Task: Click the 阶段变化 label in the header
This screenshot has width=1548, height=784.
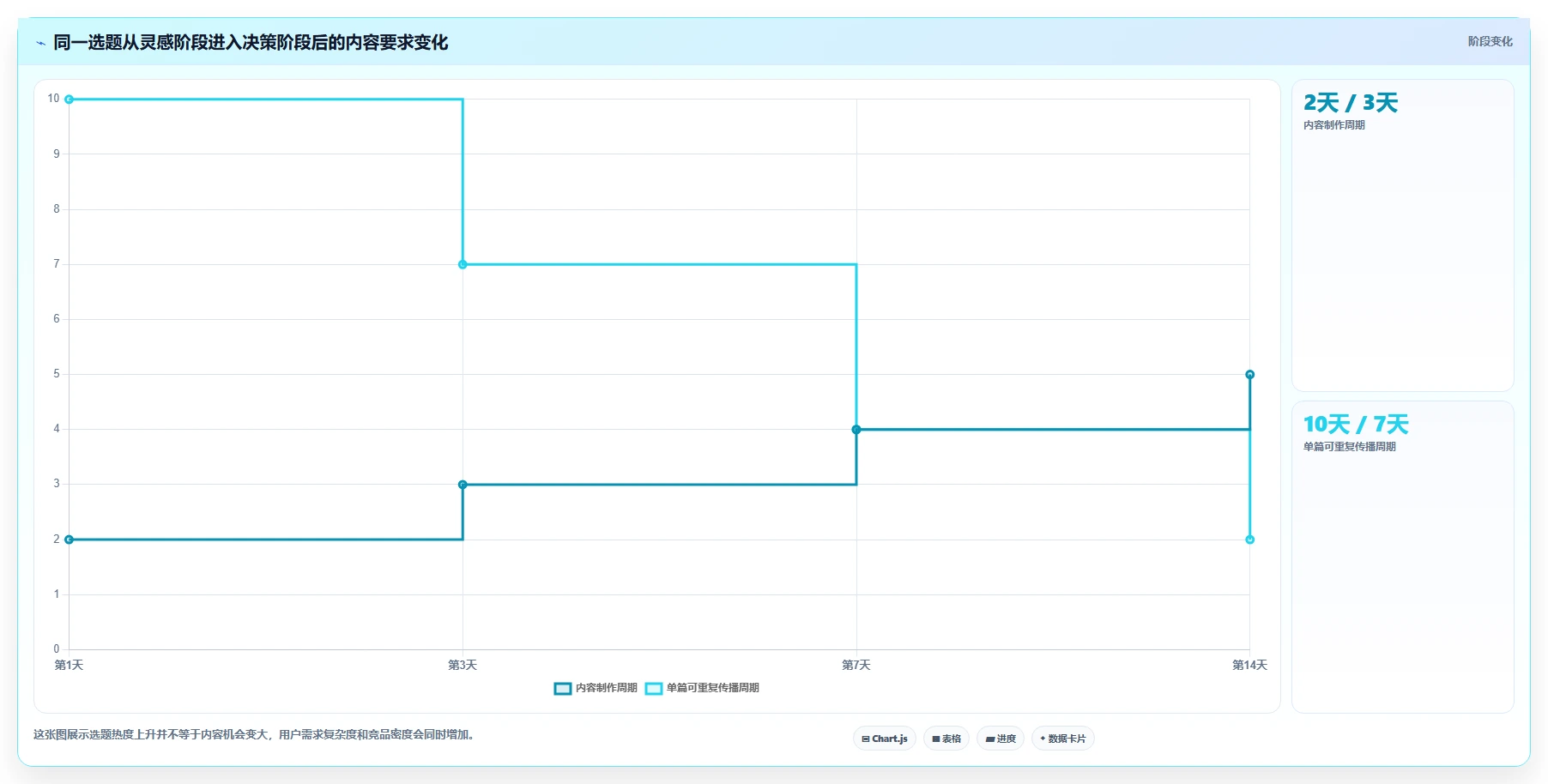Action: coord(1490,41)
